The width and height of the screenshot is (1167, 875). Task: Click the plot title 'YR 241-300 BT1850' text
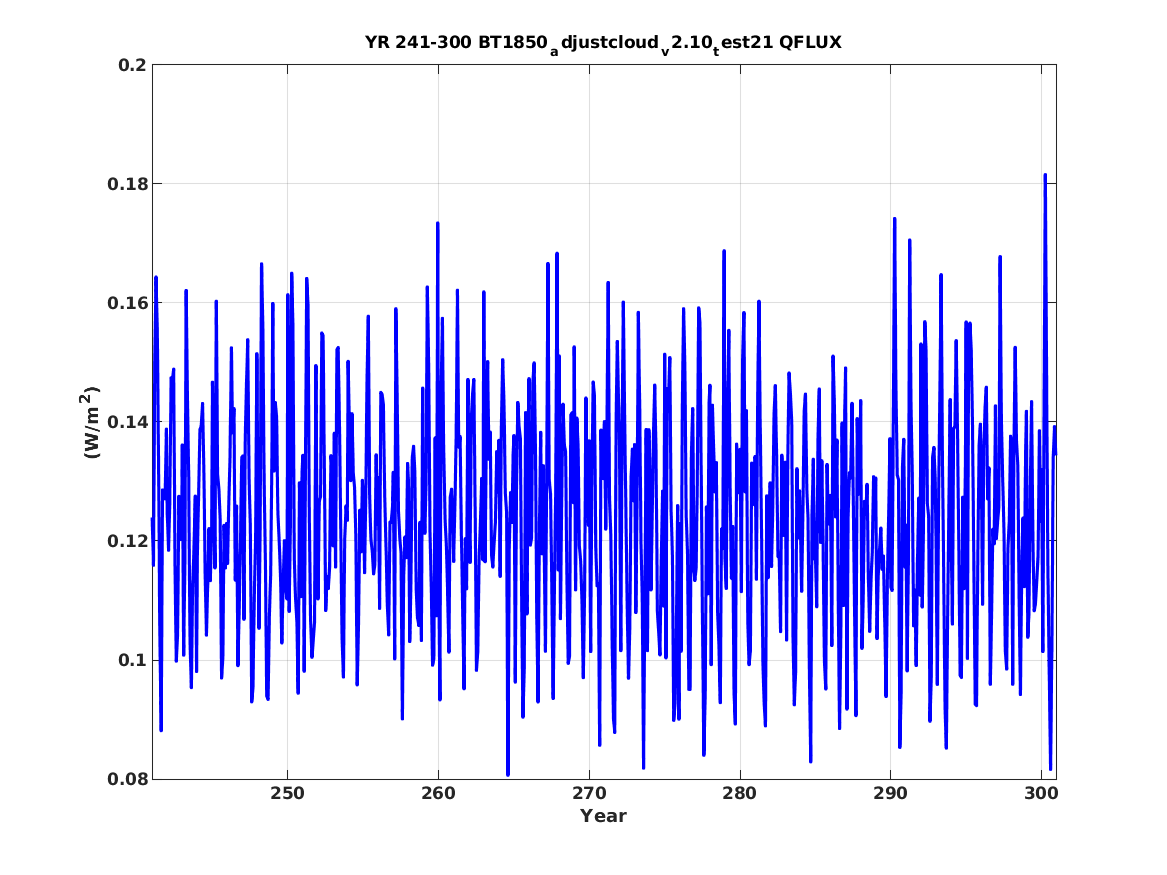(455, 42)
